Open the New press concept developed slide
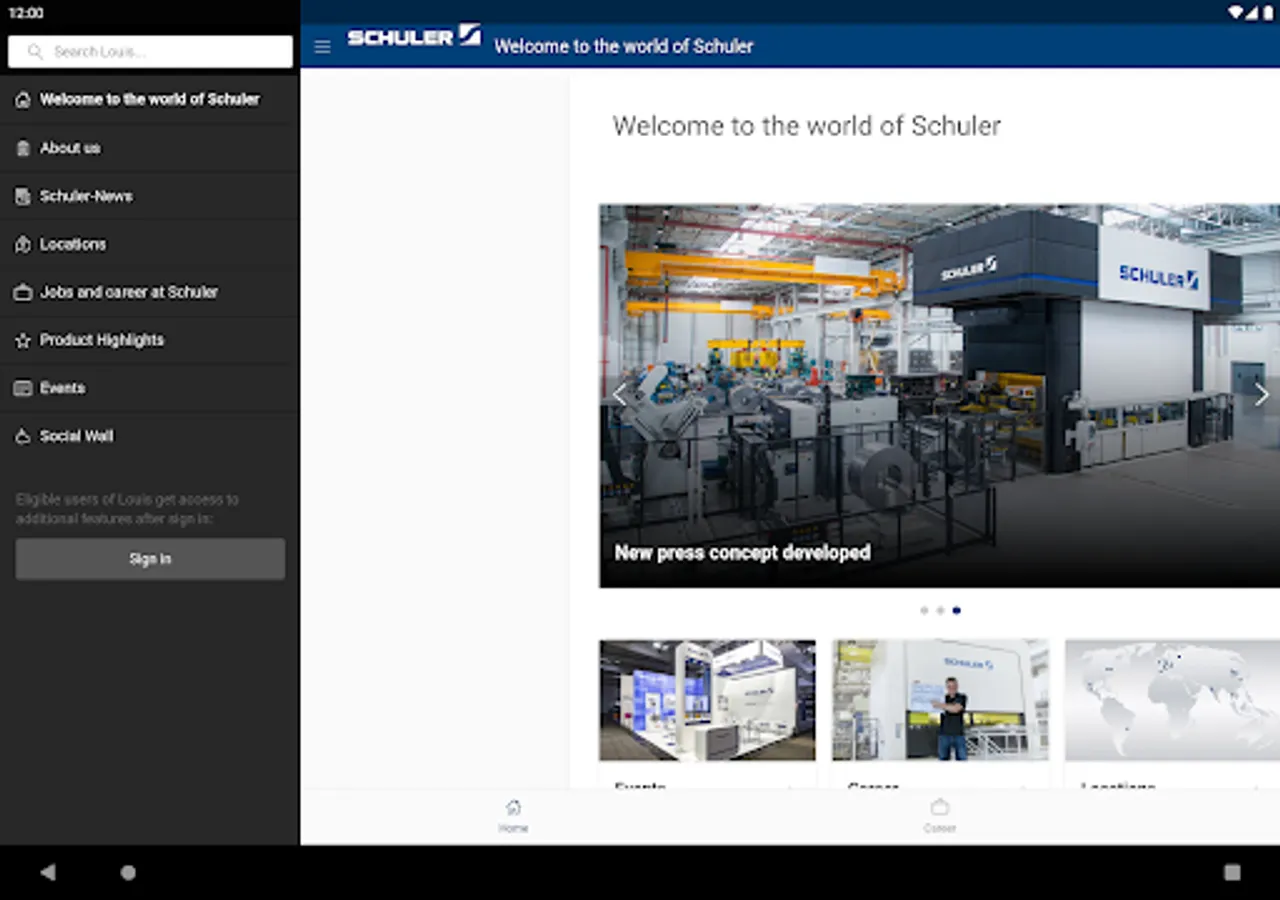The image size is (1280, 900). pos(939,396)
